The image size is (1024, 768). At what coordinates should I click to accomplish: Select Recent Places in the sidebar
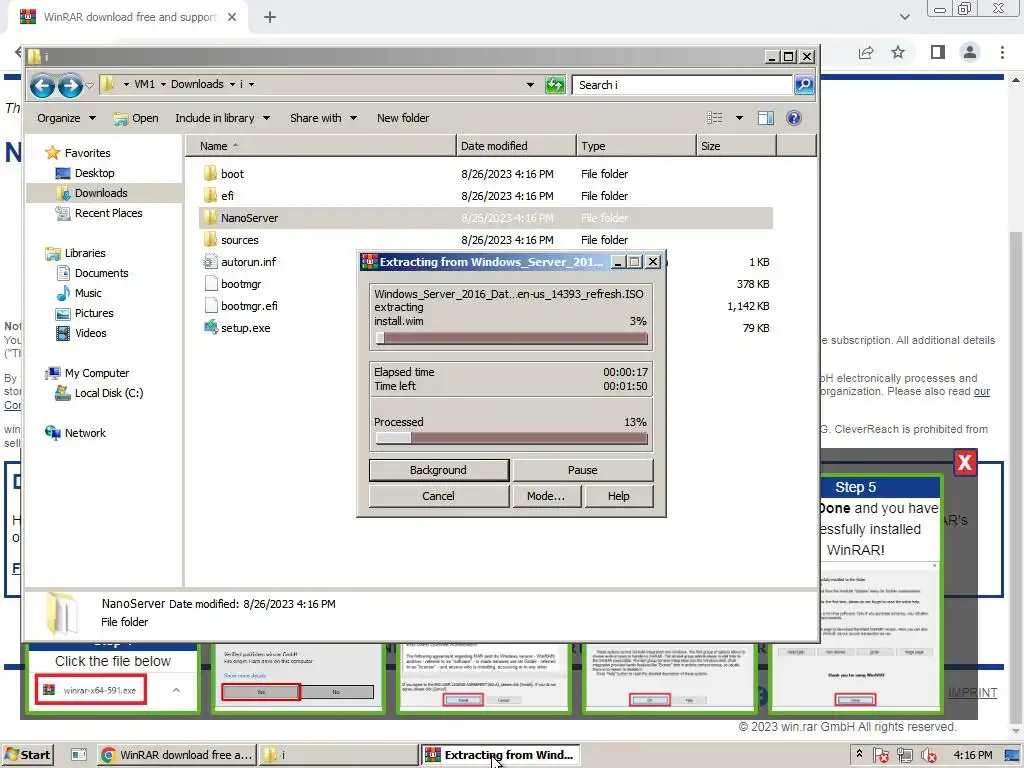point(99,213)
